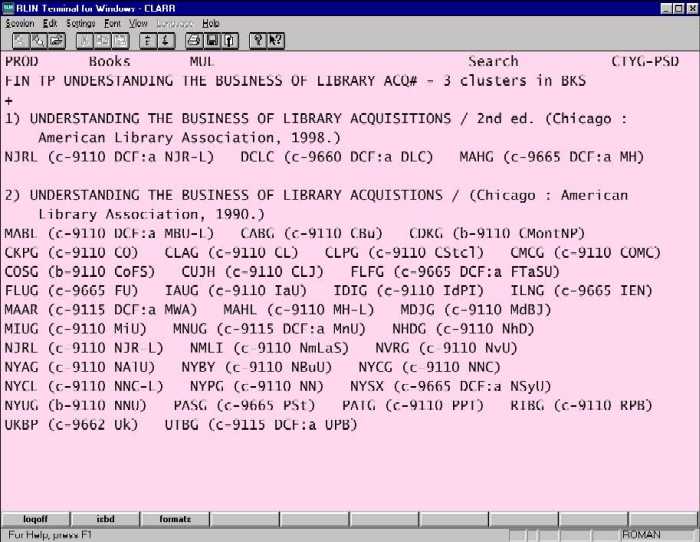Viewport: 700px width, 542px height.
Task: Open the Font menu
Action: (x=112, y=23)
